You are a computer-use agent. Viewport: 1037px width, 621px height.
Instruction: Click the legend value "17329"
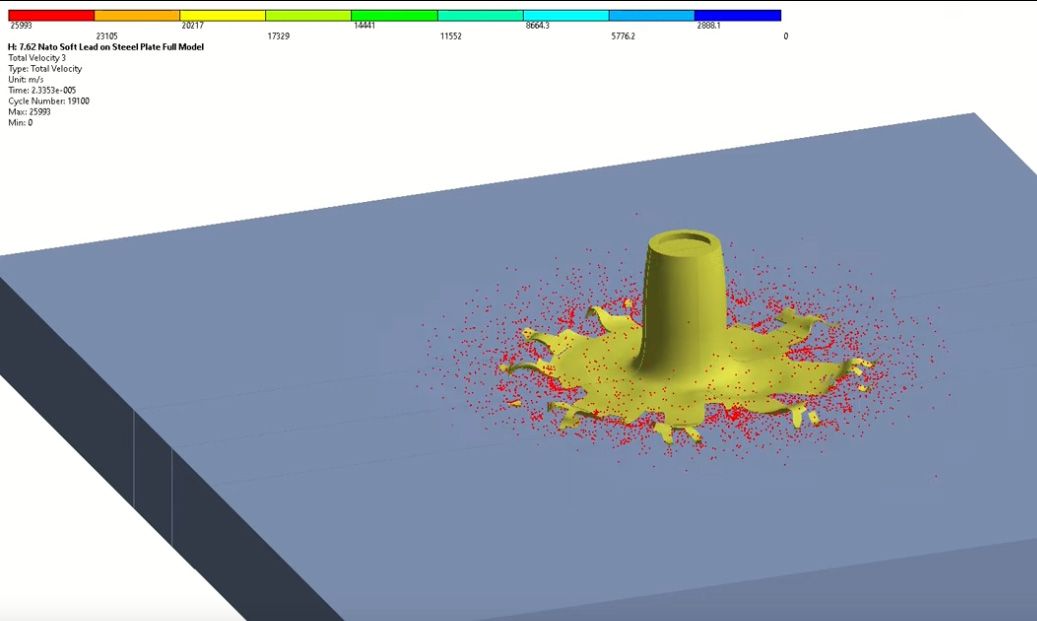(x=278, y=36)
